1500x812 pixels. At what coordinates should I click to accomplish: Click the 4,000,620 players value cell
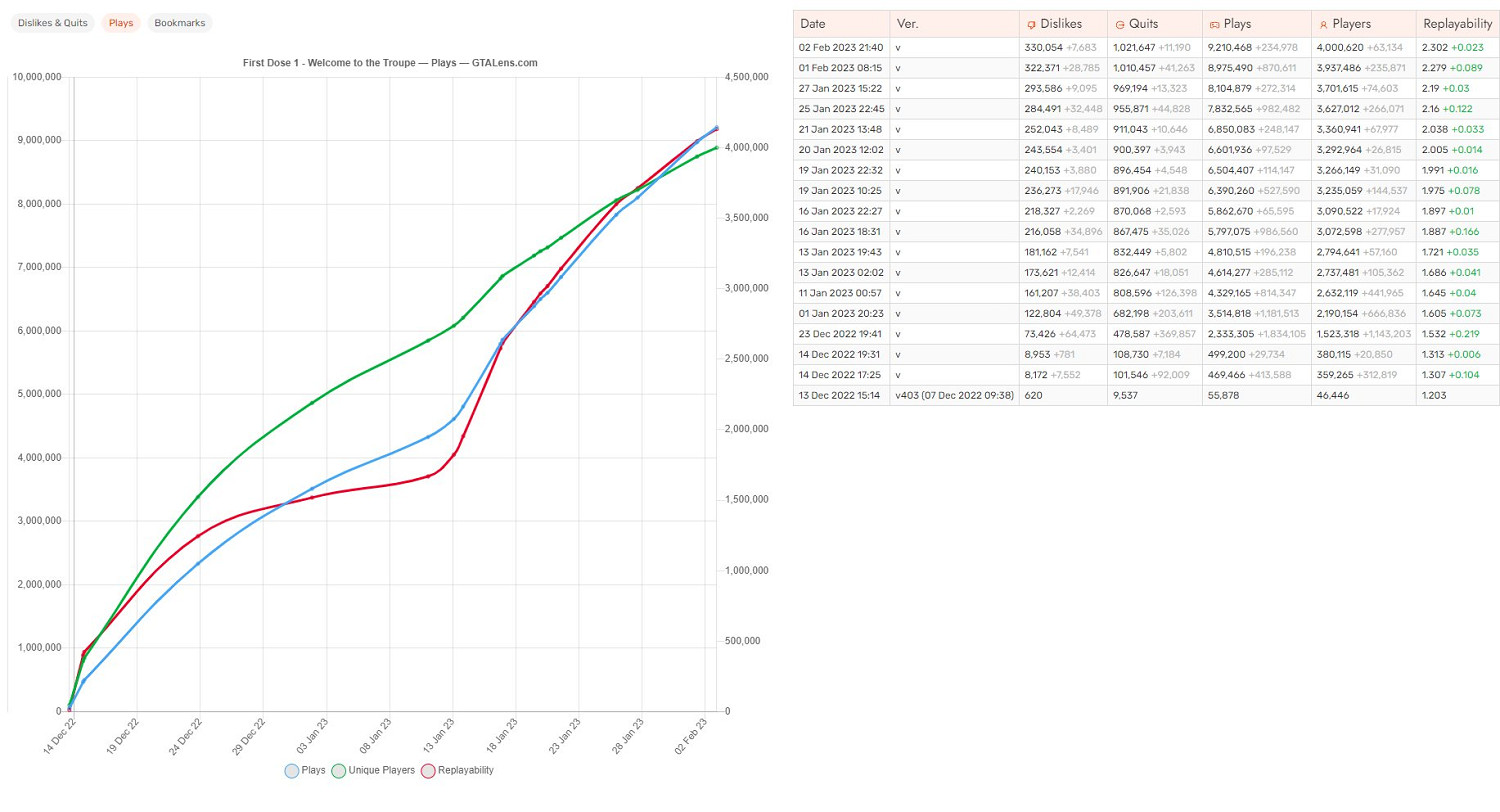(1348, 48)
